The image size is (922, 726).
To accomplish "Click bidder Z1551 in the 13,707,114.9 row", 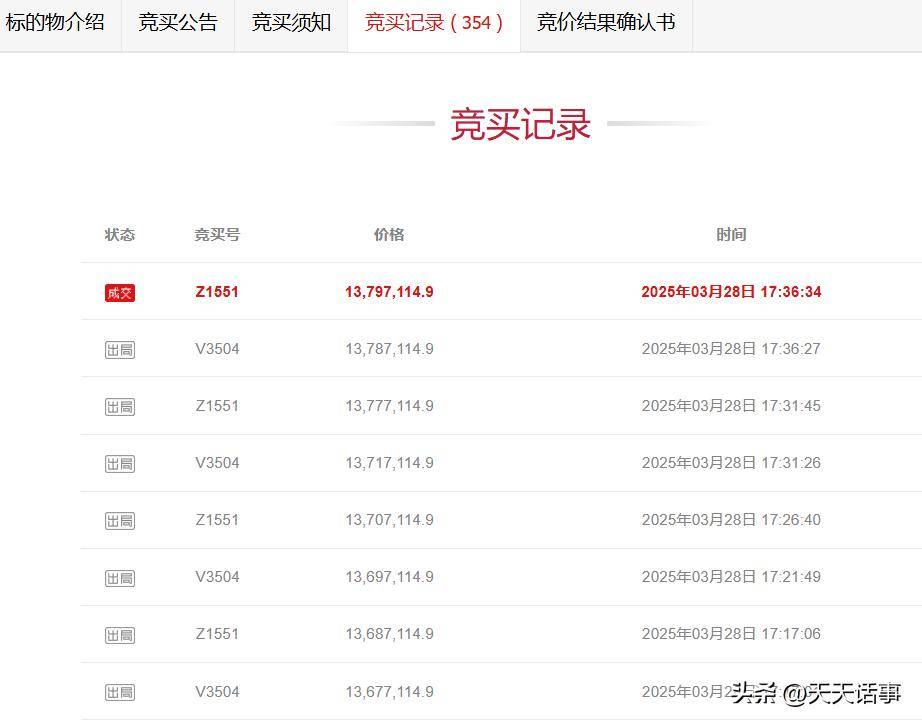I will pos(217,520).
